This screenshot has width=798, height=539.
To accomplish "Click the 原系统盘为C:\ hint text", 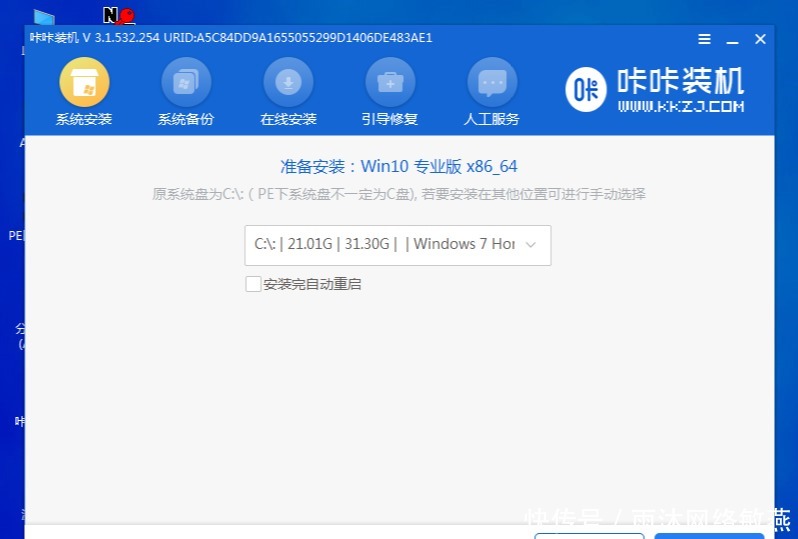I will click(x=398, y=194).
